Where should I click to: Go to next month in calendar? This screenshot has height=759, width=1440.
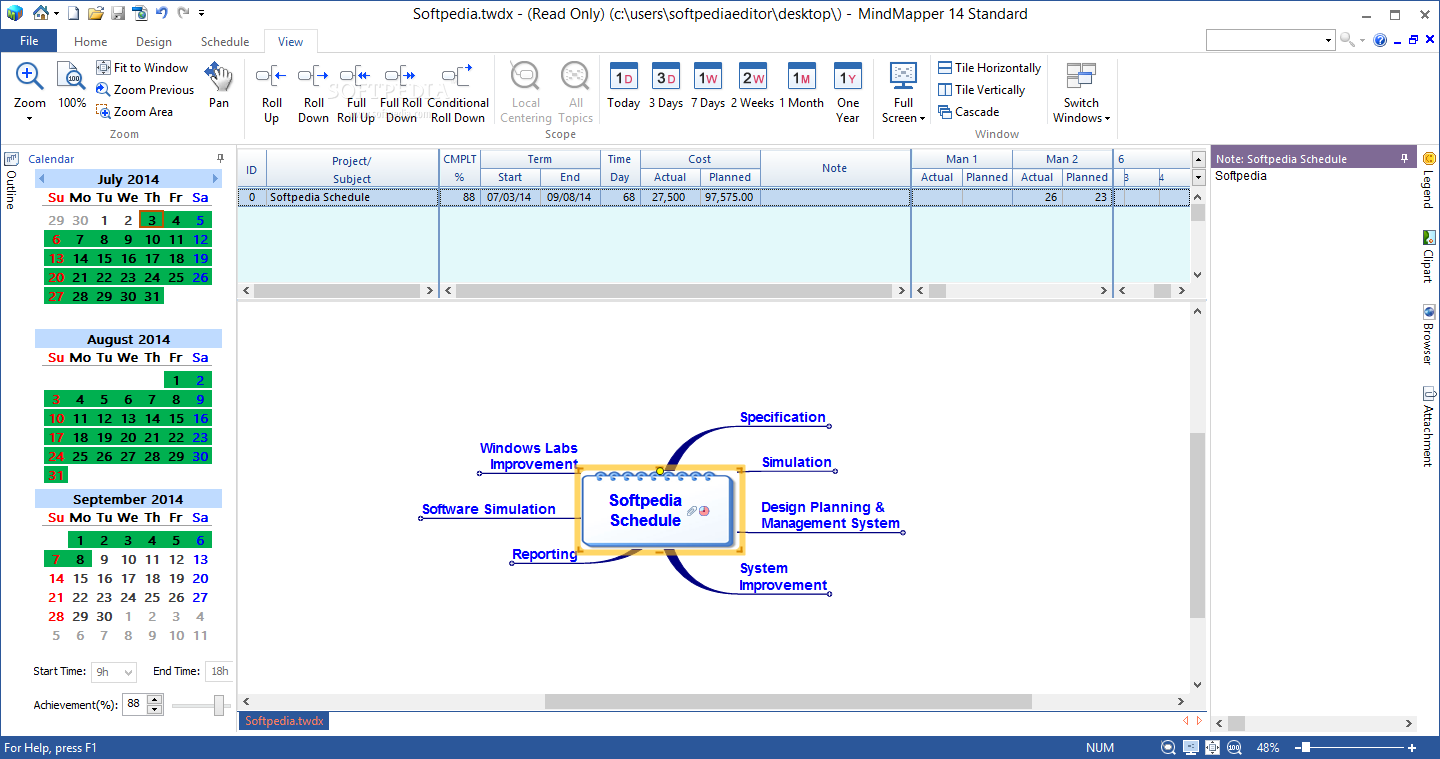click(215, 179)
